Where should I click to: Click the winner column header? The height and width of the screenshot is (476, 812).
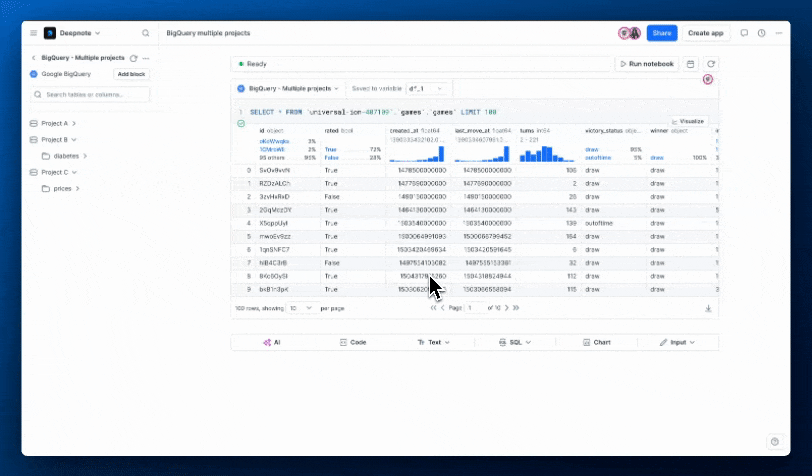point(668,131)
